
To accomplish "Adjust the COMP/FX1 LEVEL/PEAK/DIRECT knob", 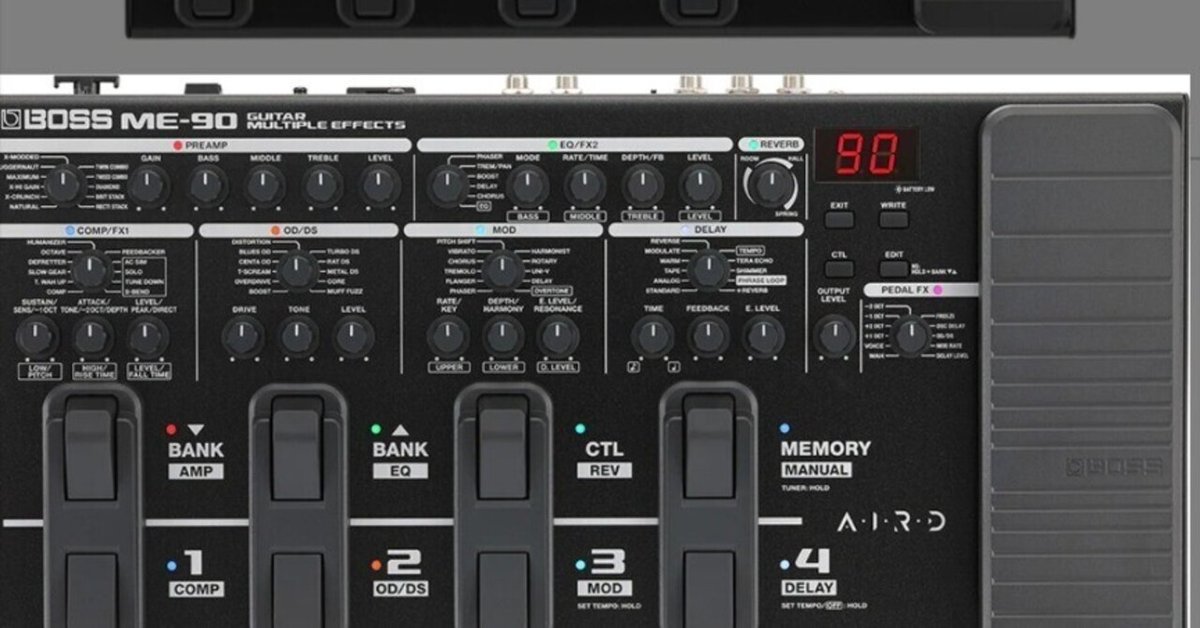I will click(148, 338).
